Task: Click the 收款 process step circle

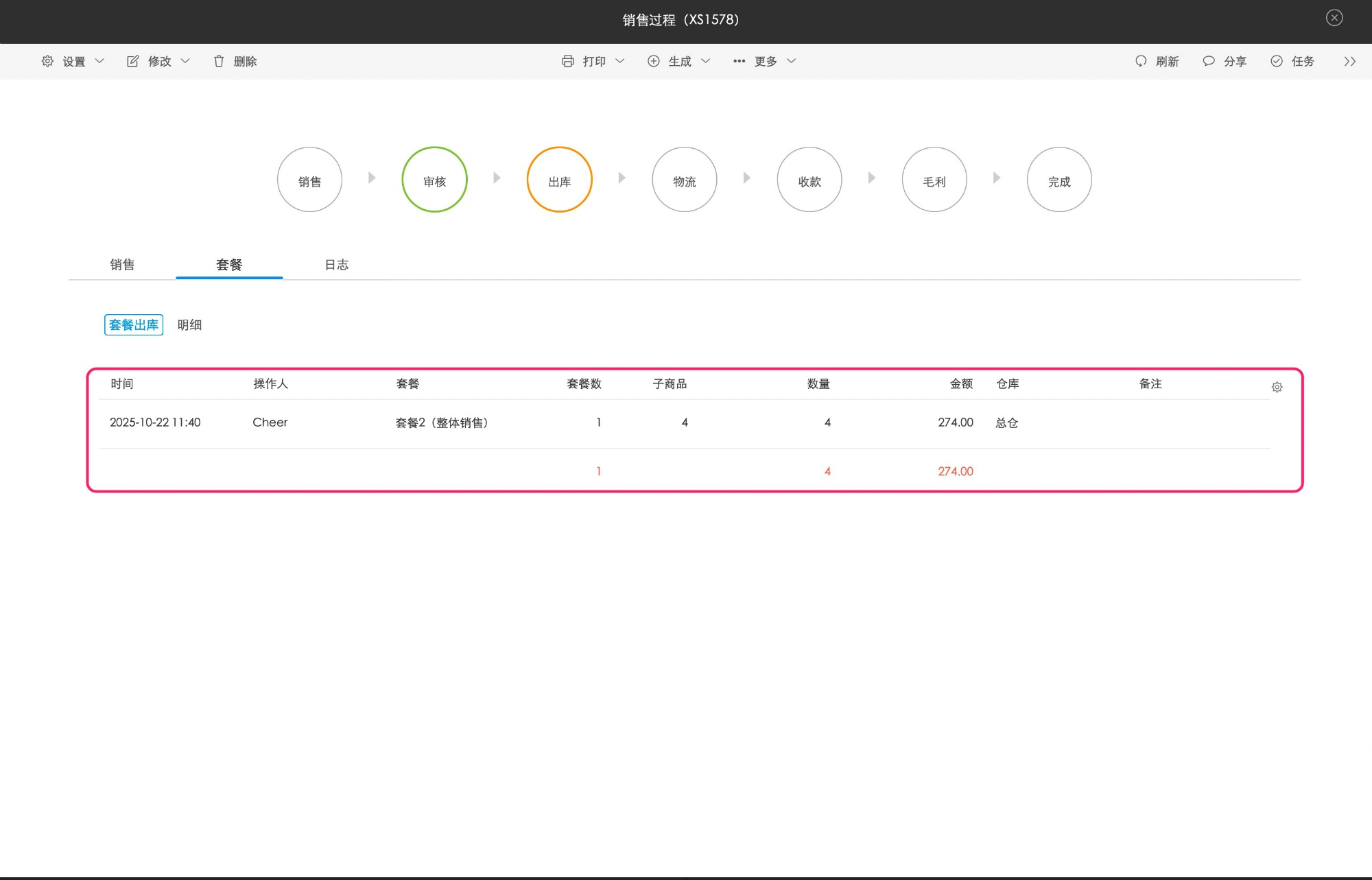Action: [x=809, y=180]
